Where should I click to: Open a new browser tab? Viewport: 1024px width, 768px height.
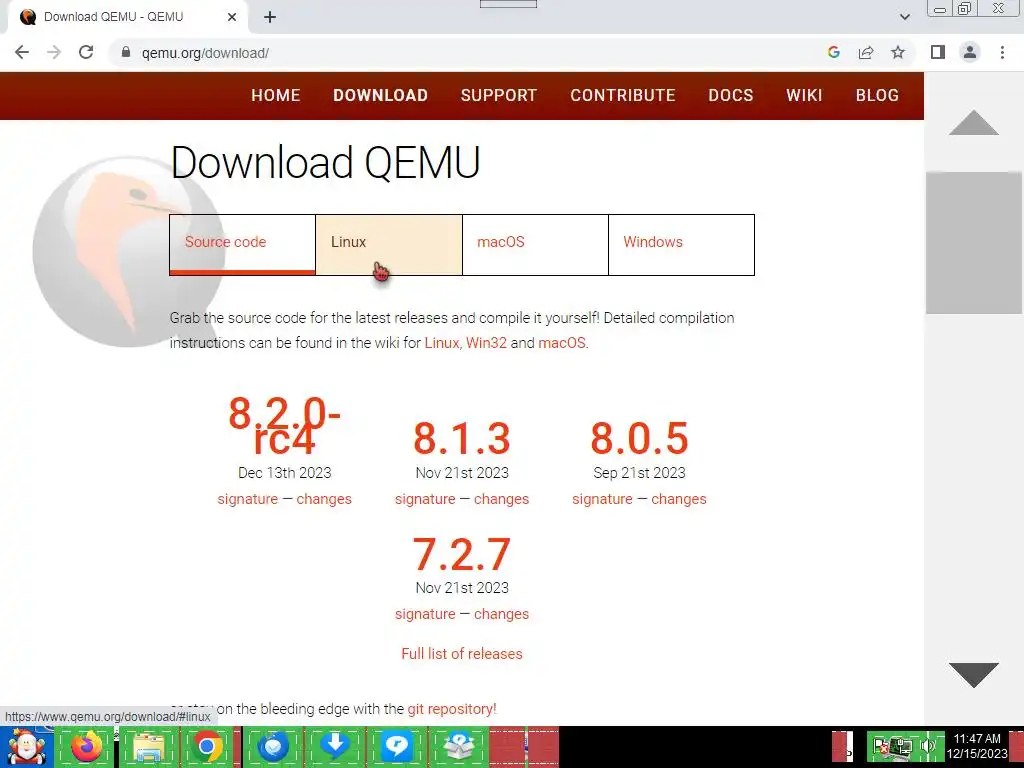[270, 17]
